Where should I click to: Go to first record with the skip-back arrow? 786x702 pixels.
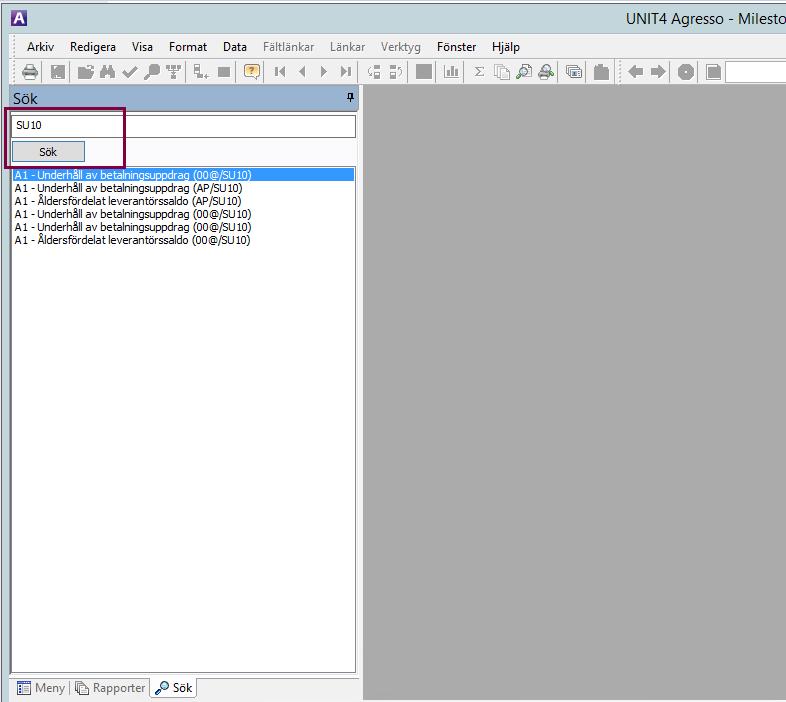tap(280, 72)
